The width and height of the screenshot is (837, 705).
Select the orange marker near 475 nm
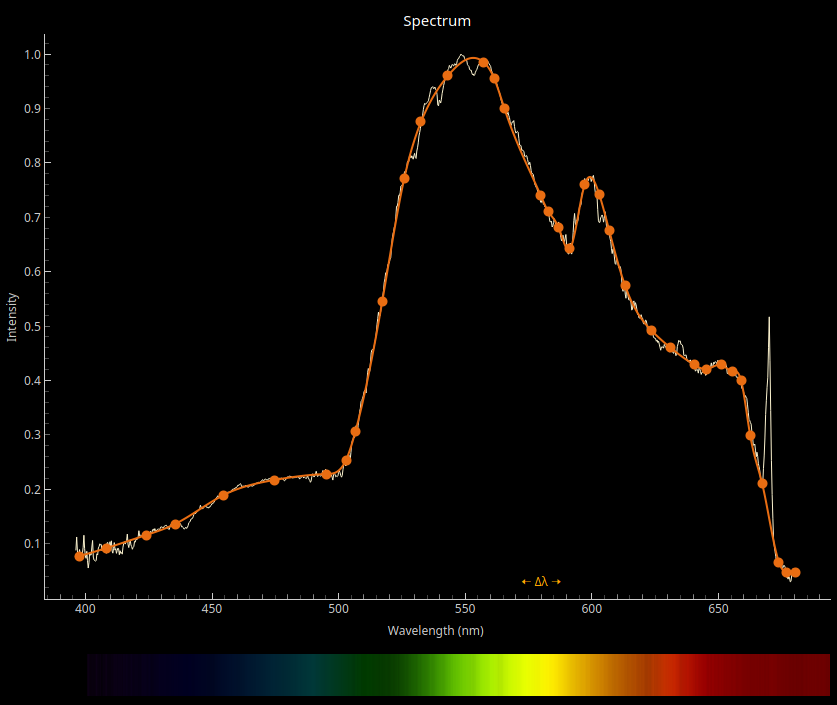[x=274, y=480]
